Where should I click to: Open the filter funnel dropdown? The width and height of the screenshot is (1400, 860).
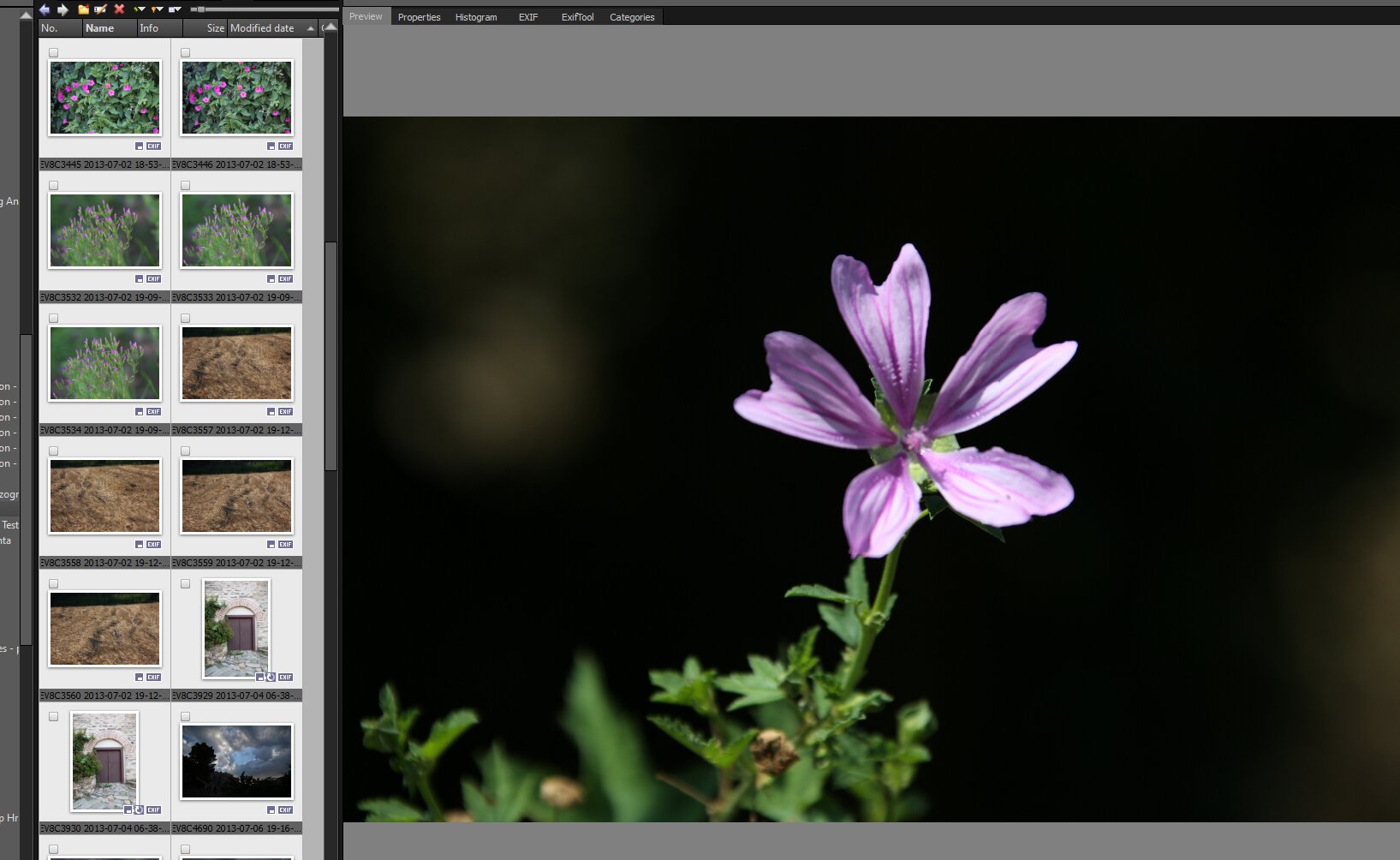(x=157, y=9)
